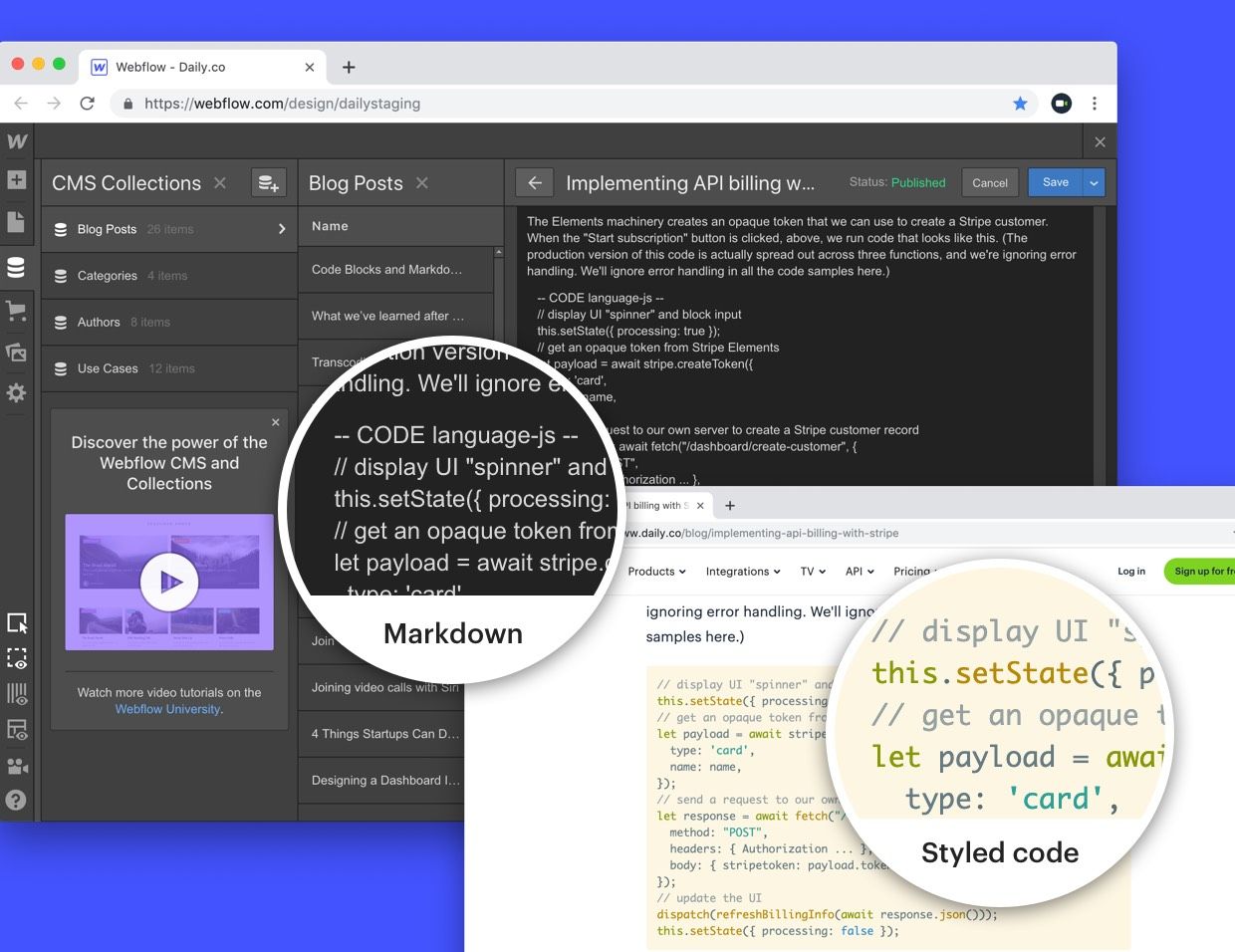The width and height of the screenshot is (1235, 952).
Task: Expand the Integrations navigation menu
Action: (743, 572)
